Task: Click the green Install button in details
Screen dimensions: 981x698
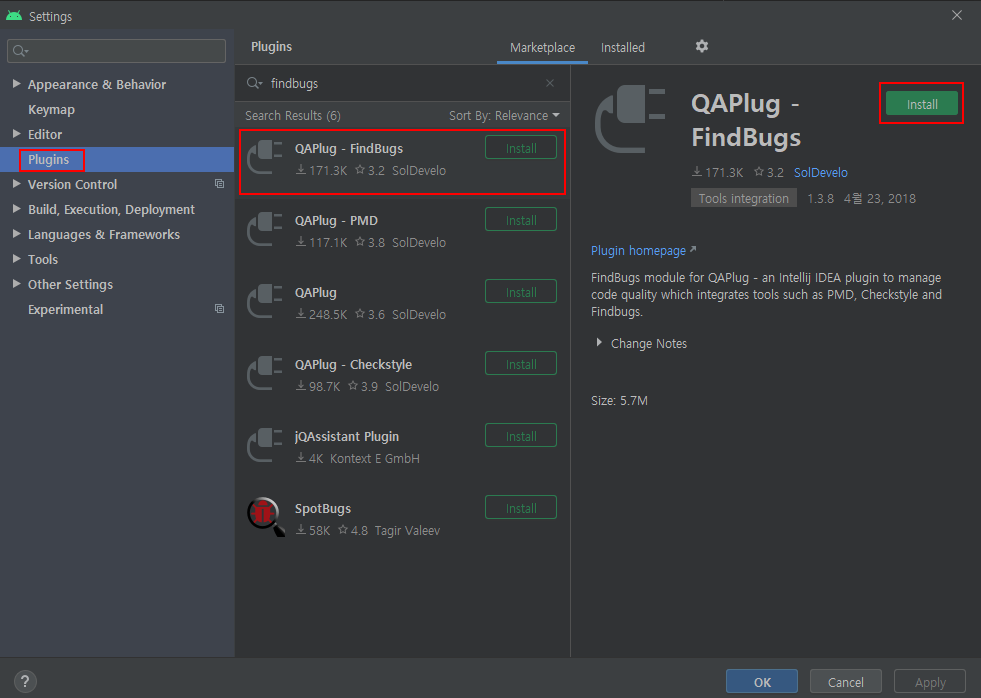Action: [922, 104]
